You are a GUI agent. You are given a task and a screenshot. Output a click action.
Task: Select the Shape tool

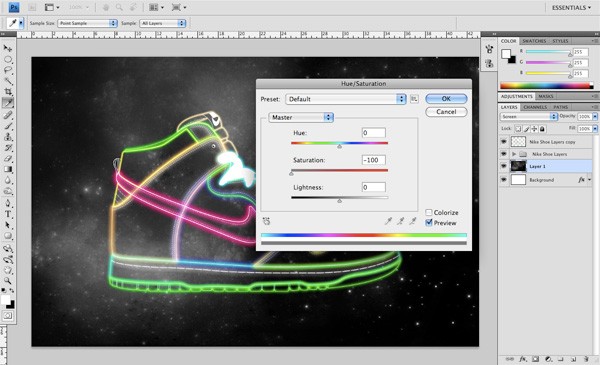(x=8, y=236)
